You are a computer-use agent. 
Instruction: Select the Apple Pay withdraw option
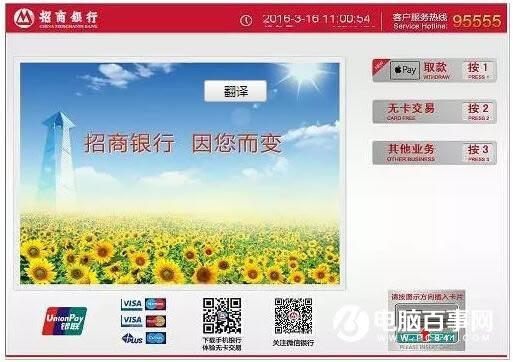pyautogui.click(x=434, y=70)
